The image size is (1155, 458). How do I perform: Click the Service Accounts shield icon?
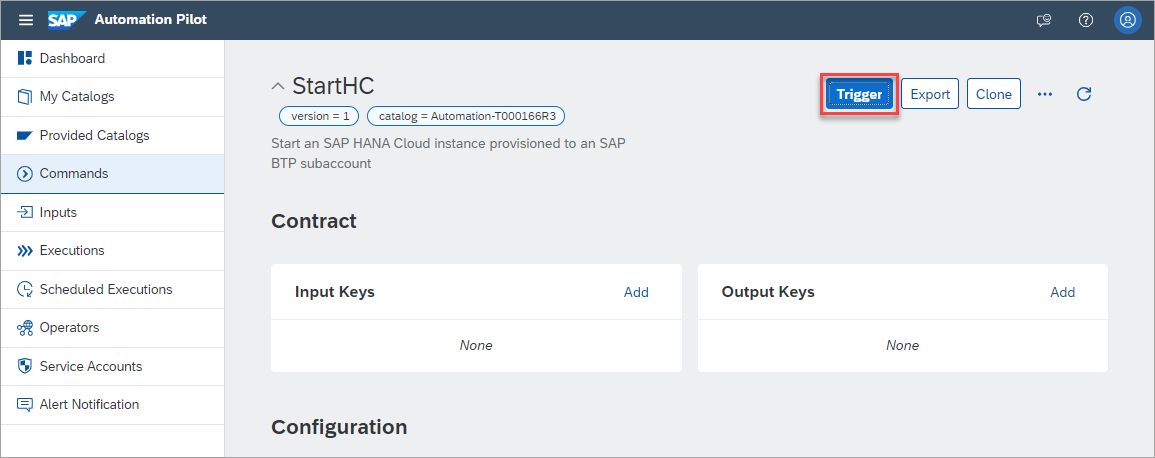click(x=25, y=366)
